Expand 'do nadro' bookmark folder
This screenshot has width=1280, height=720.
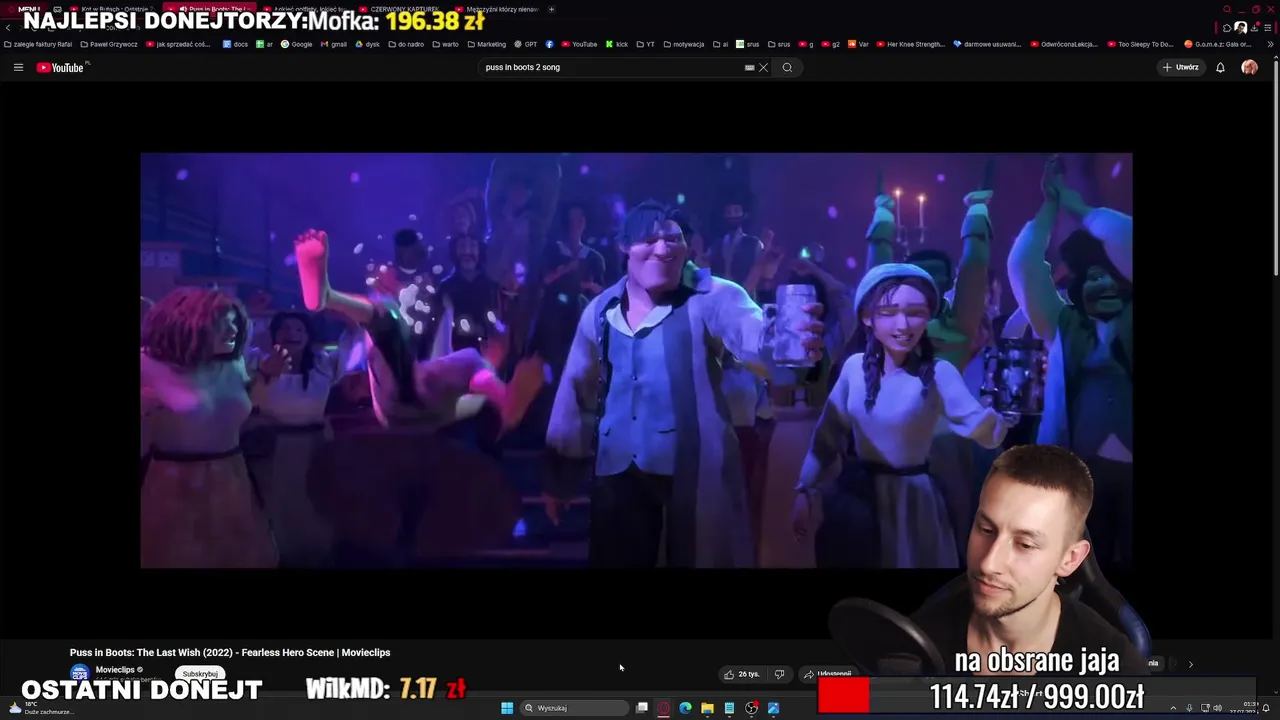pos(406,44)
